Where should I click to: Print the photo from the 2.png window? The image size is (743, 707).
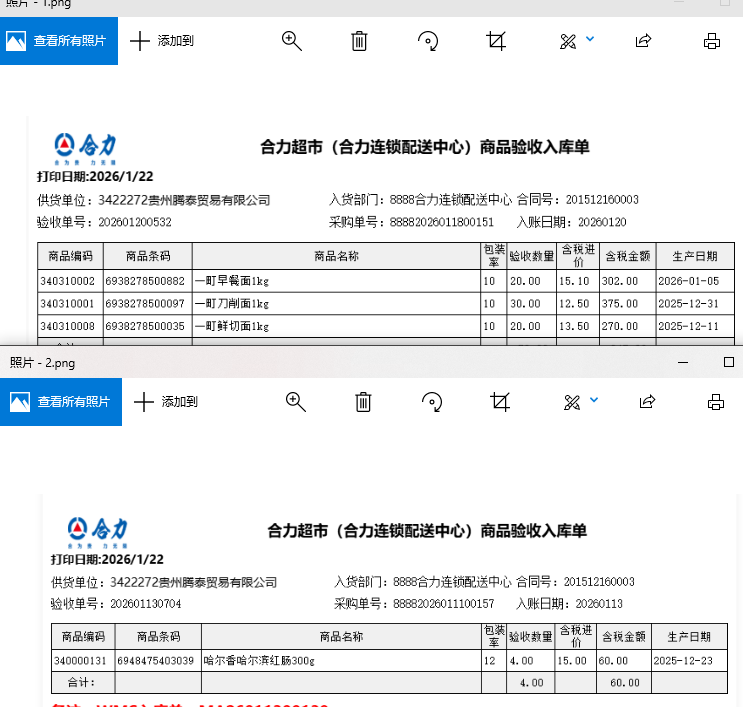point(716,402)
